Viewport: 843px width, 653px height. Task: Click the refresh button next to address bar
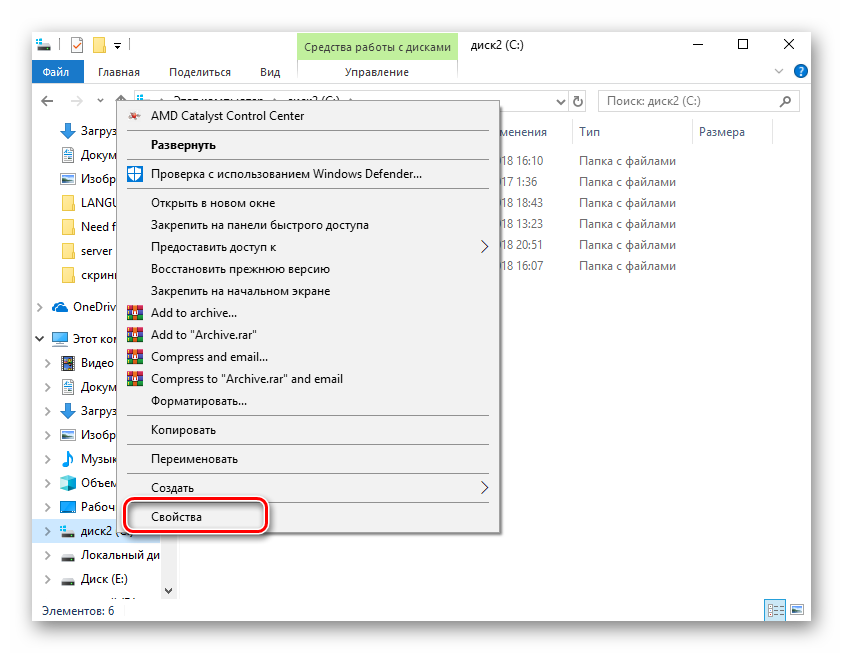[577, 101]
